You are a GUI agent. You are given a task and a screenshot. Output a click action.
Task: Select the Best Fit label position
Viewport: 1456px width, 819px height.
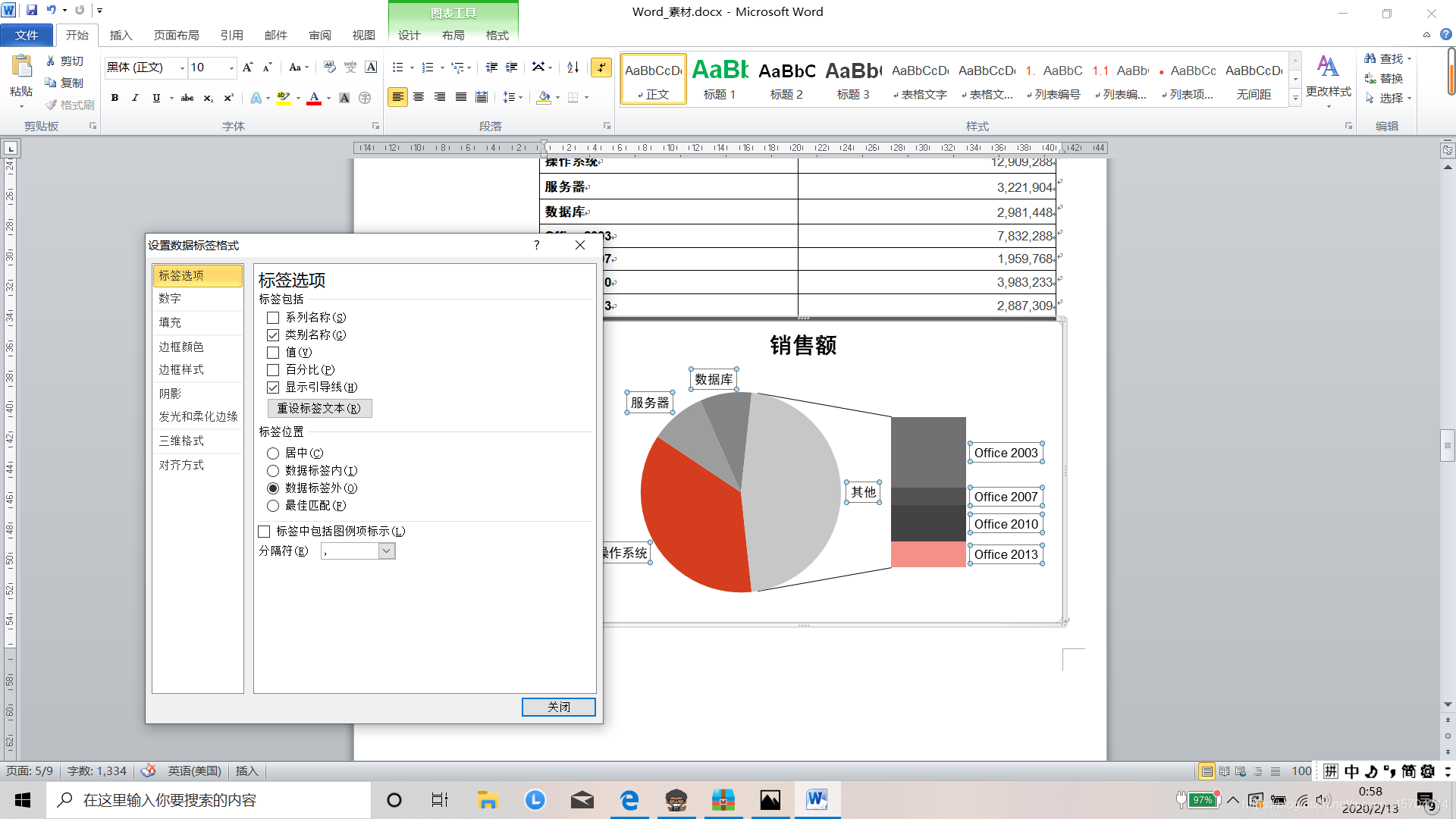click(x=273, y=506)
